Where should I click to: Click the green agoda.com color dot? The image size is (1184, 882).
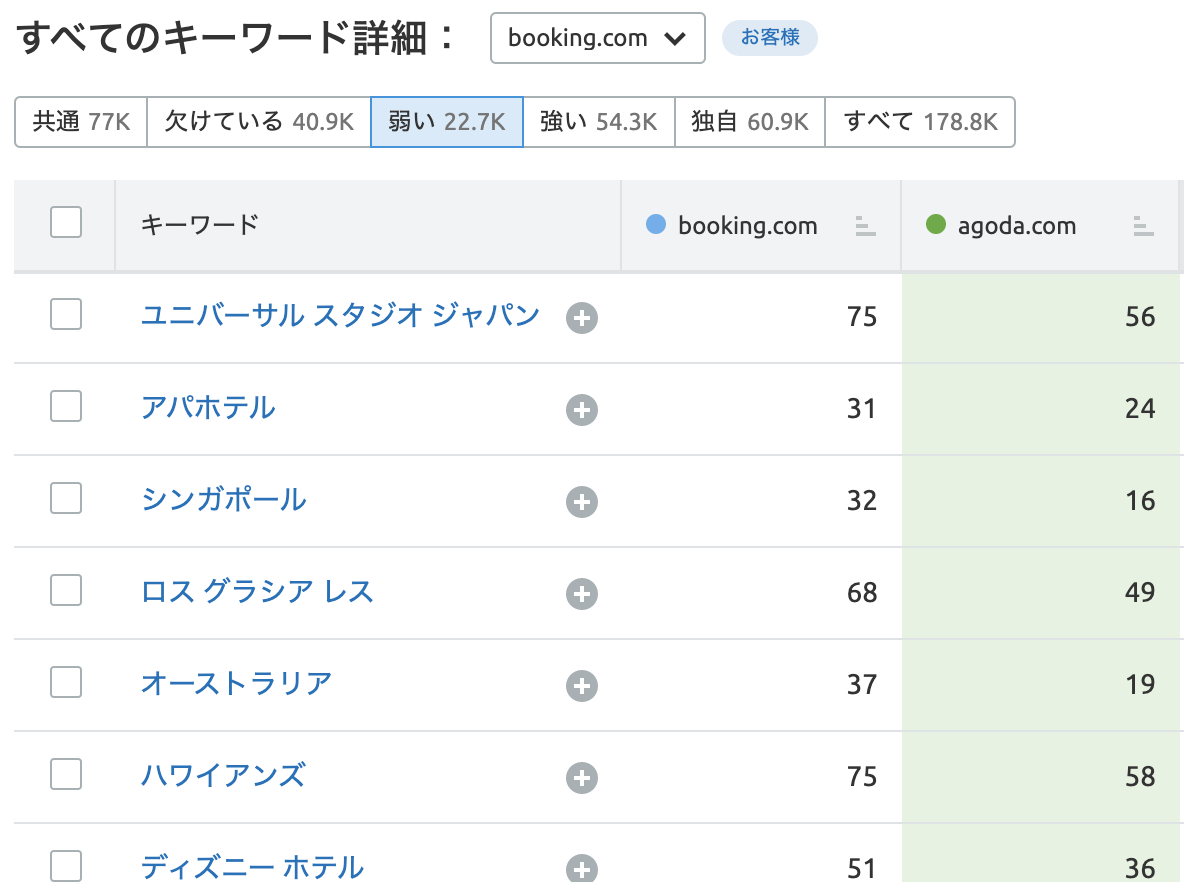pyautogui.click(x=936, y=224)
